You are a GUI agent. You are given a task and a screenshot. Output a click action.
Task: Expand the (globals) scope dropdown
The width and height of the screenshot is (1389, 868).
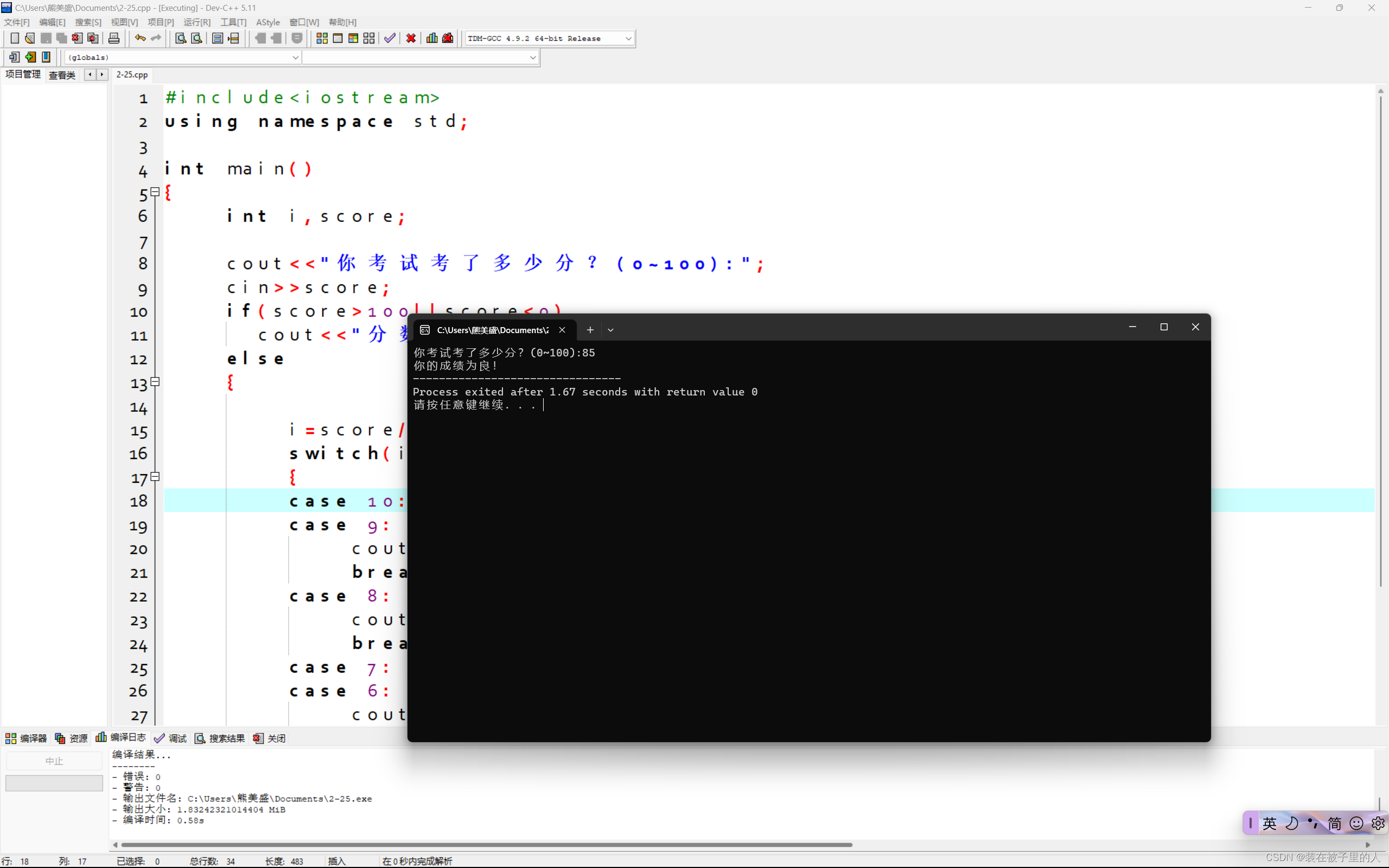pyautogui.click(x=295, y=58)
